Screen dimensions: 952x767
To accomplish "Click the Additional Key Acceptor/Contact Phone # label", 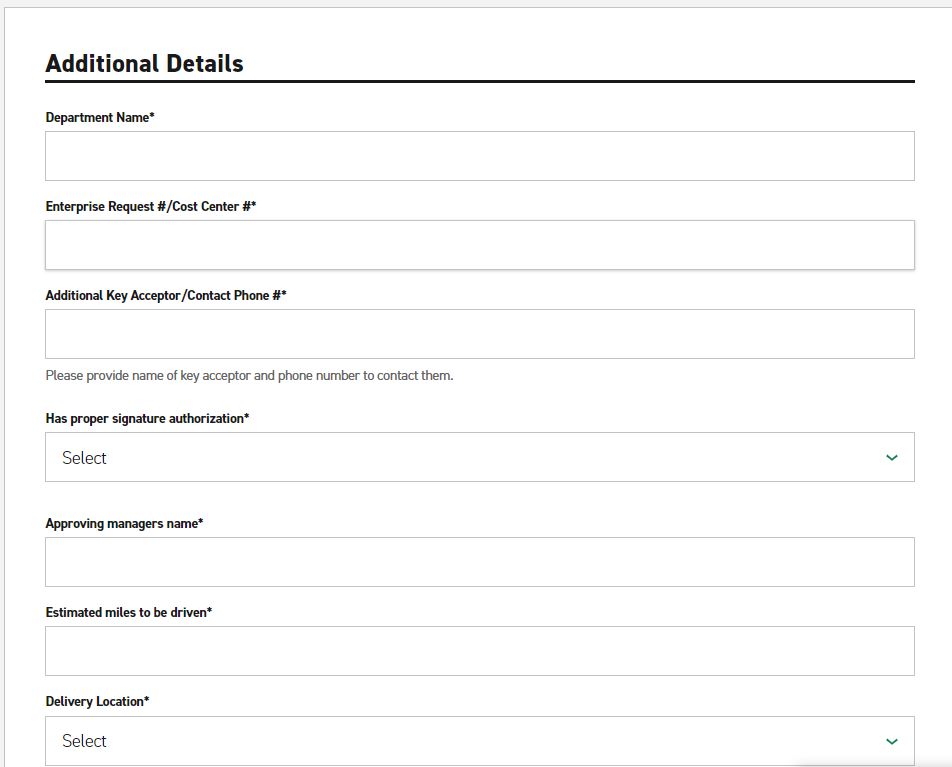I will 166,296.
